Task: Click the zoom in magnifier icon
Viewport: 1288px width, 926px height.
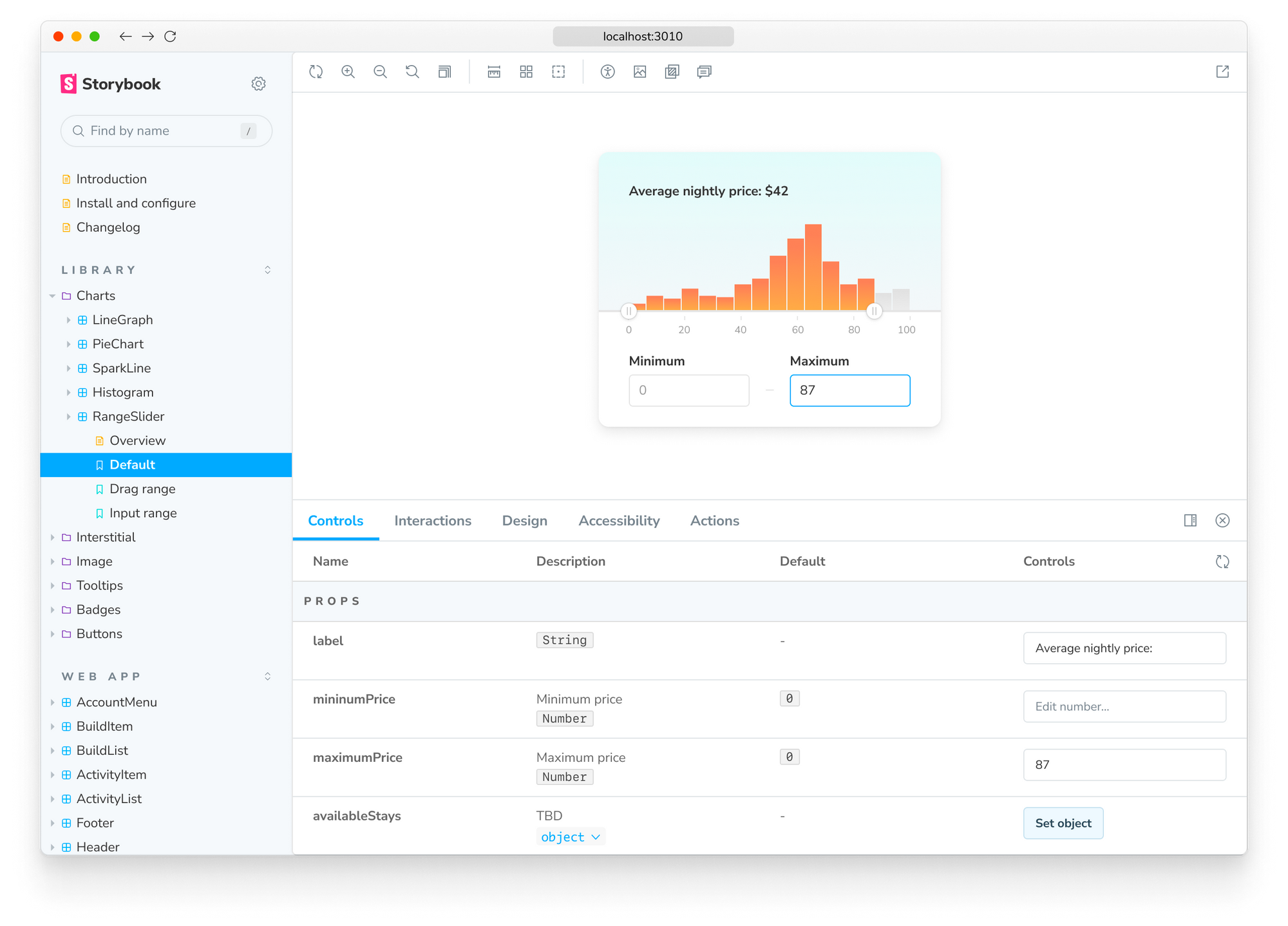Action: pyautogui.click(x=348, y=72)
